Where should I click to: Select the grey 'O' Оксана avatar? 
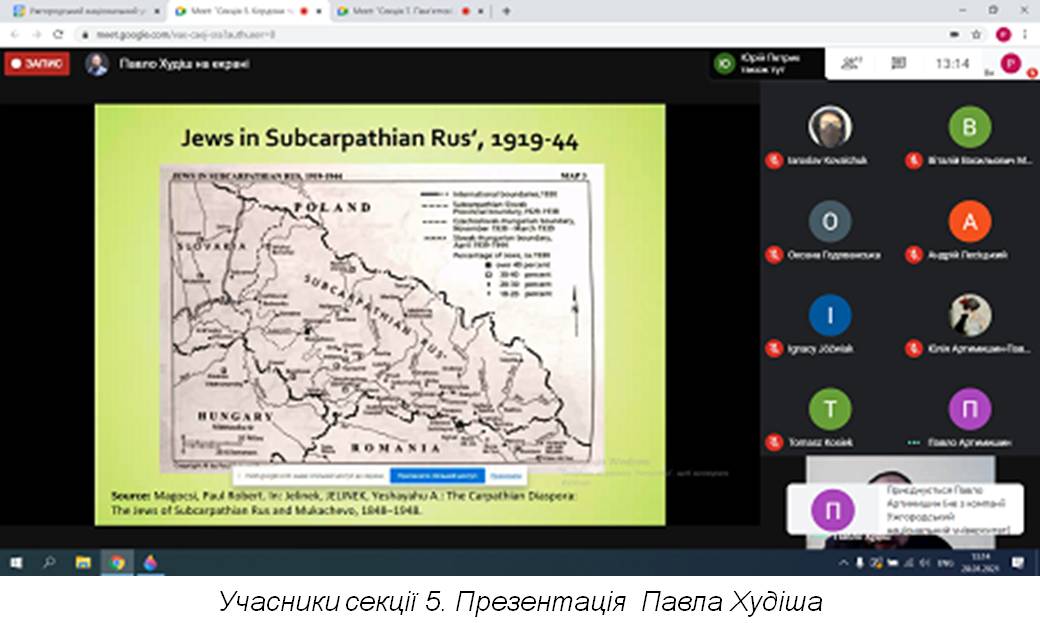tap(830, 221)
